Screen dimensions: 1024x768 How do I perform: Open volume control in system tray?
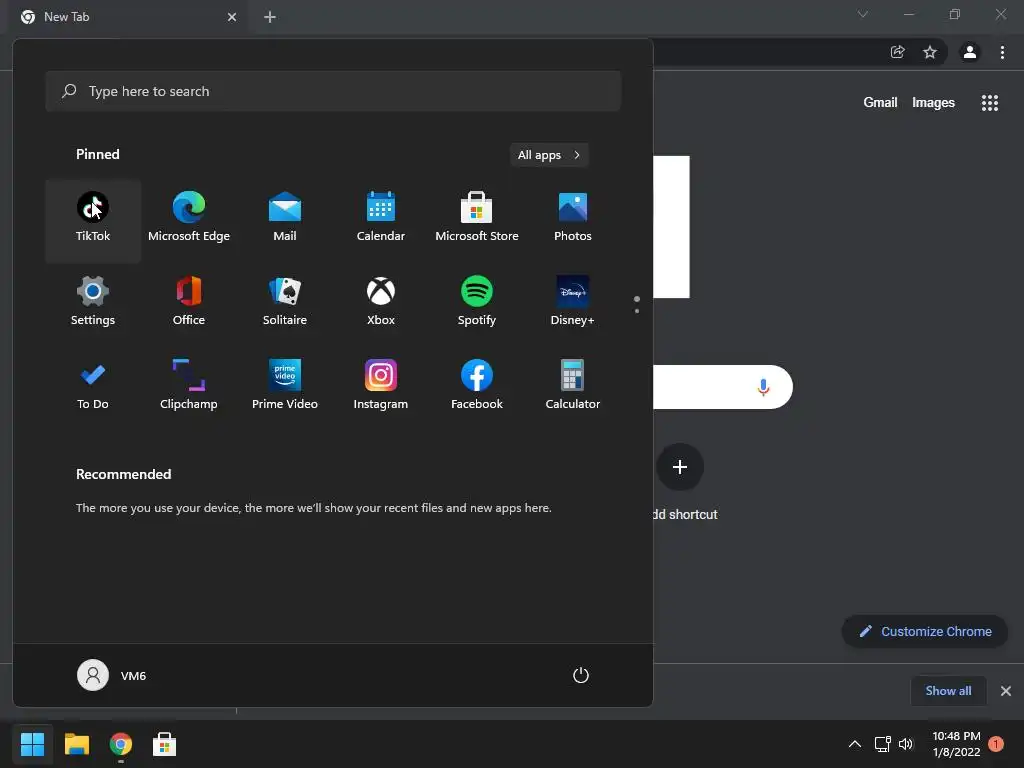click(x=906, y=744)
